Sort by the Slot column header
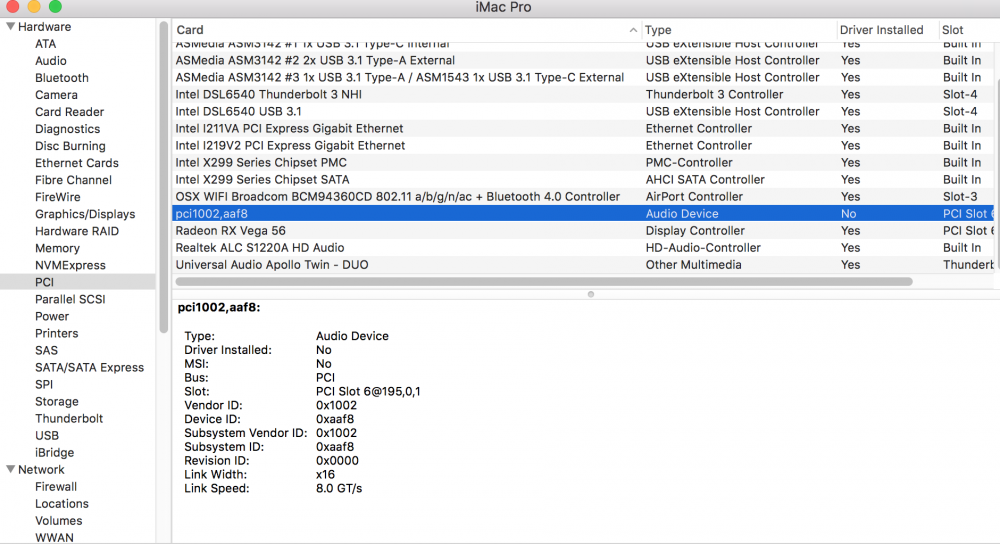The width and height of the screenshot is (1000, 544). click(x=953, y=30)
